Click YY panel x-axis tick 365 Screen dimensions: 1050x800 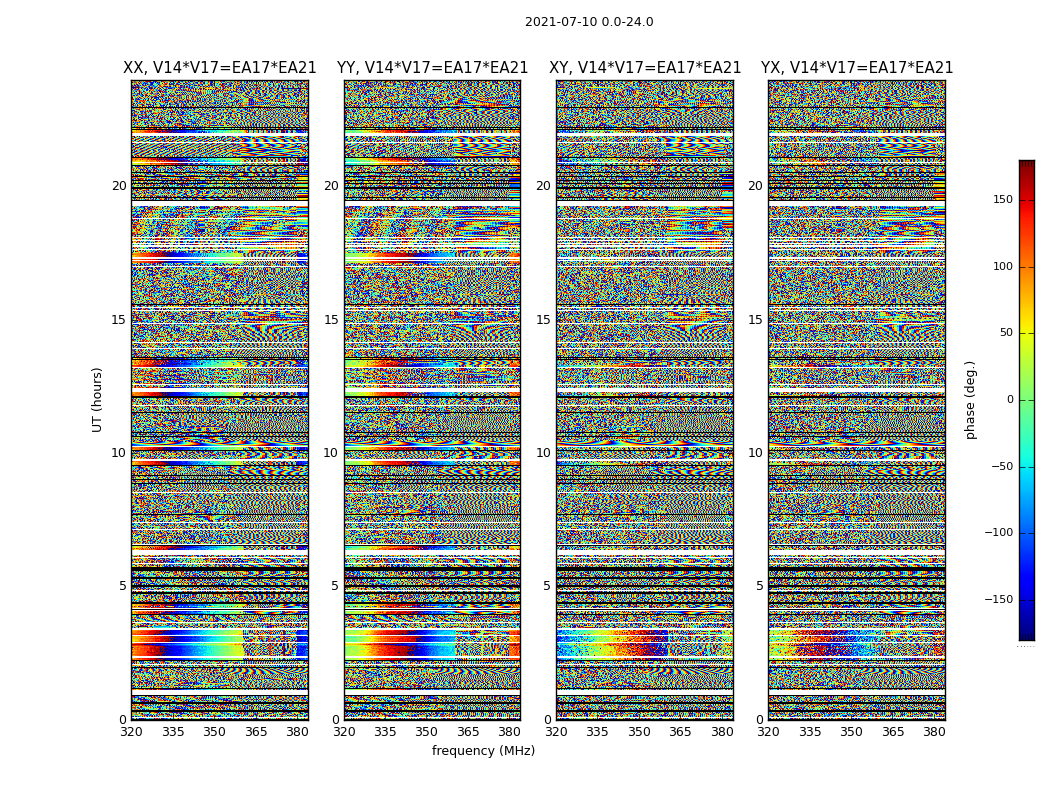click(468, 732)
